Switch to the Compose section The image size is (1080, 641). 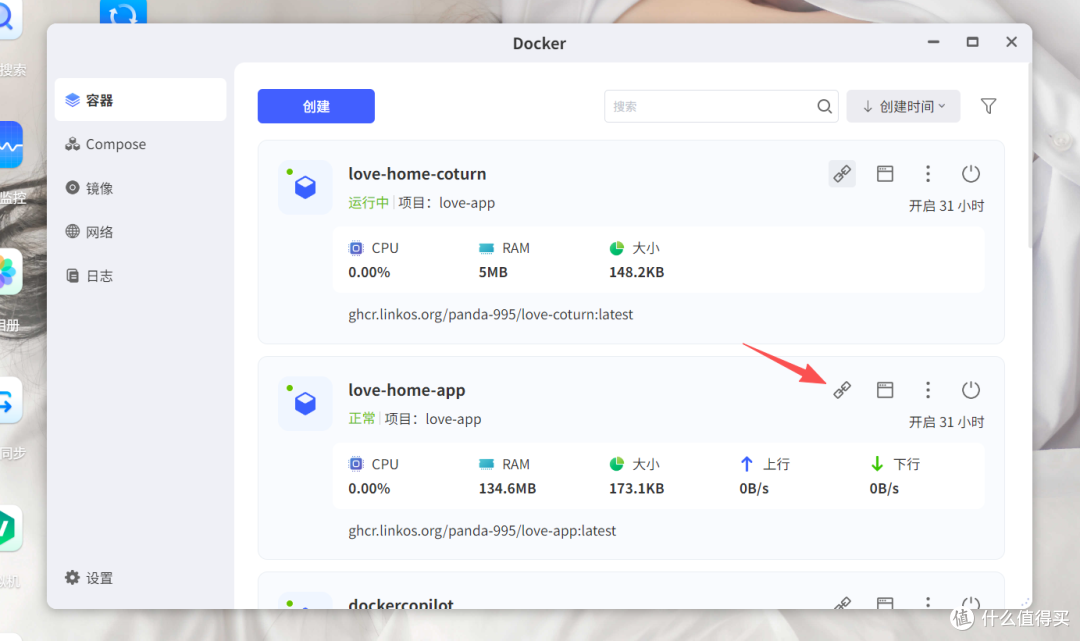coord(141,144)
